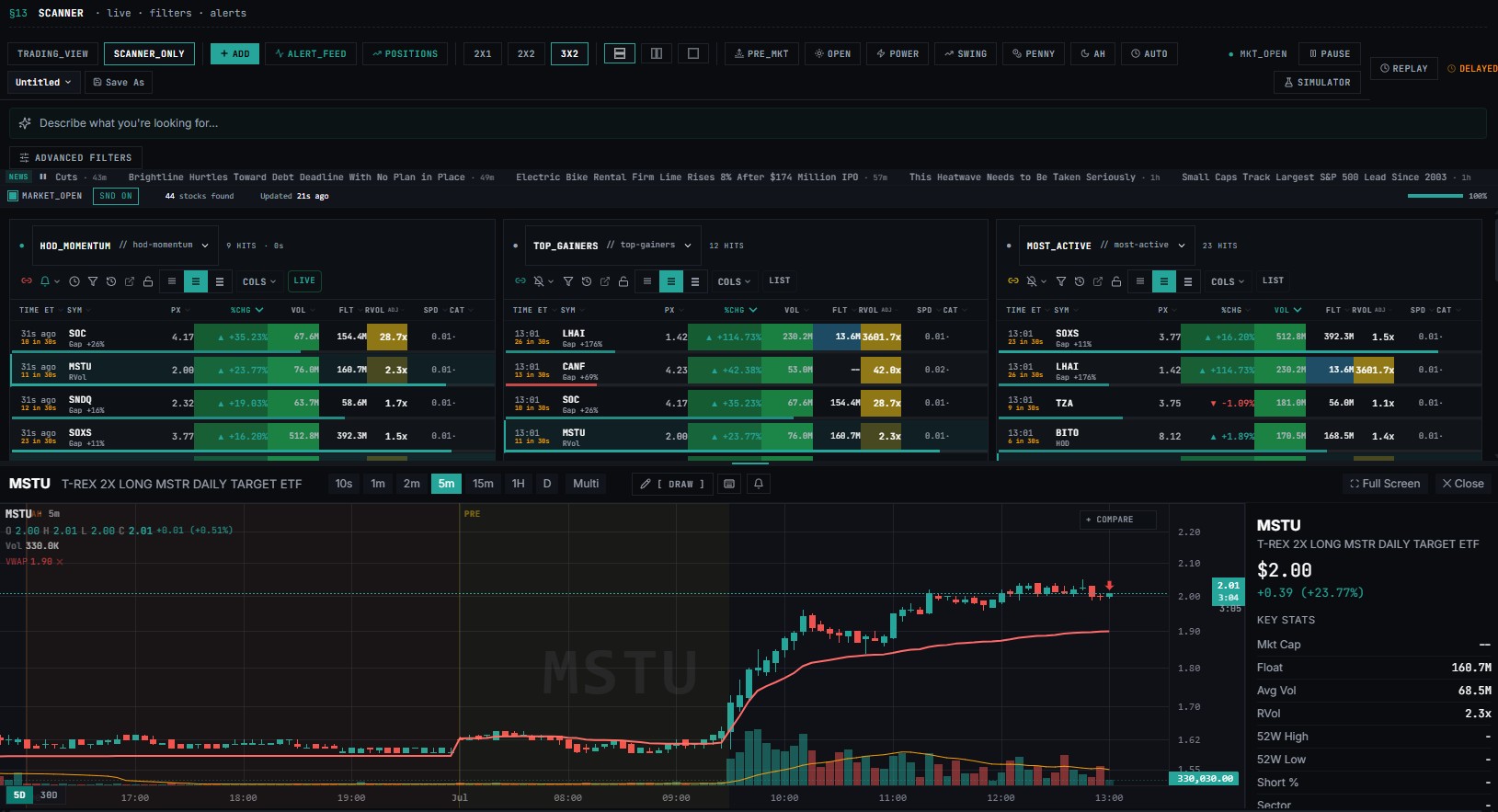Select the 15m chart timeframe
The height and width of the screenshot is (812, 1498).
click(483, 484)
